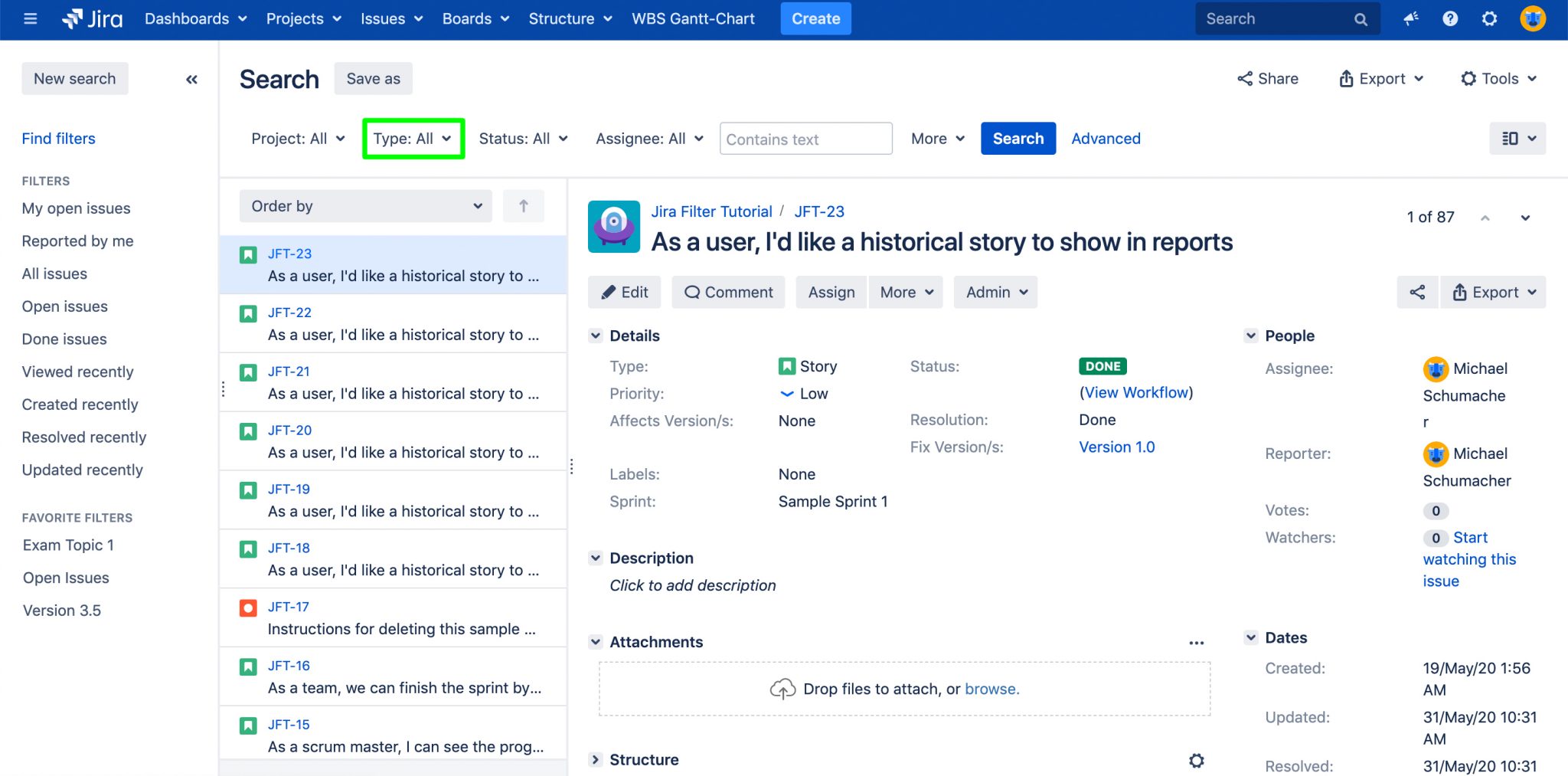Viewport: 1568px width, 776px height.
Task: Click the ascending sort arrow next to Order by
Action: [x=524, y=205]
